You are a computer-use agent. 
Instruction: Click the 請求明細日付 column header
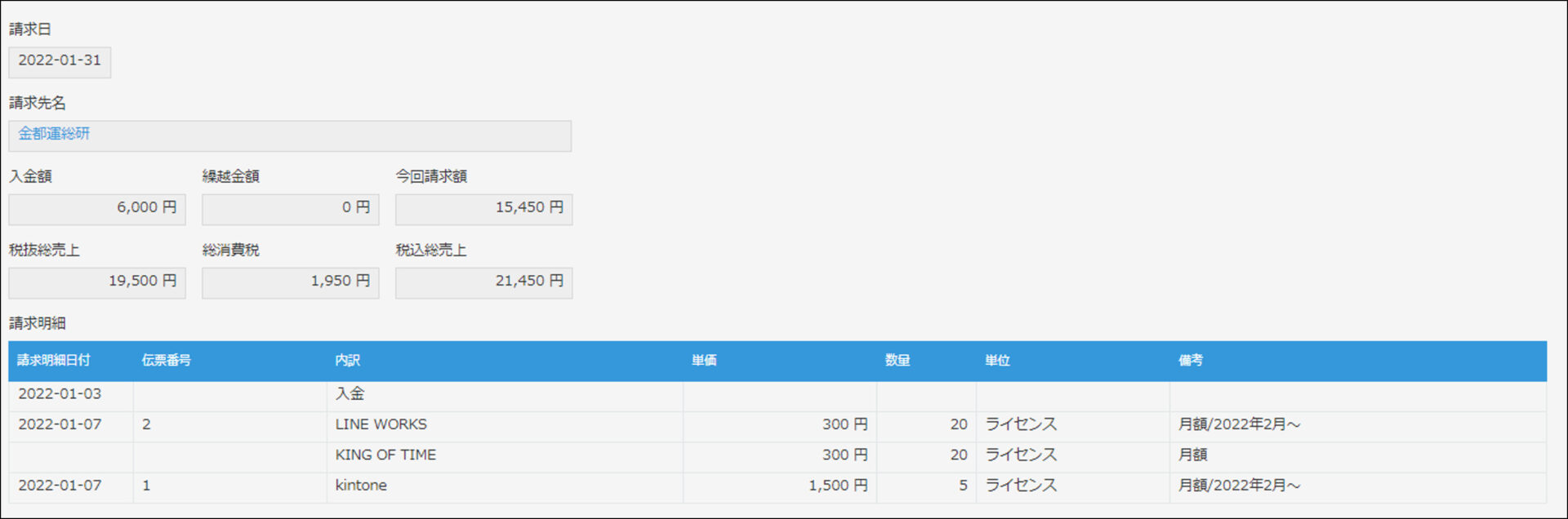[54, 361]
